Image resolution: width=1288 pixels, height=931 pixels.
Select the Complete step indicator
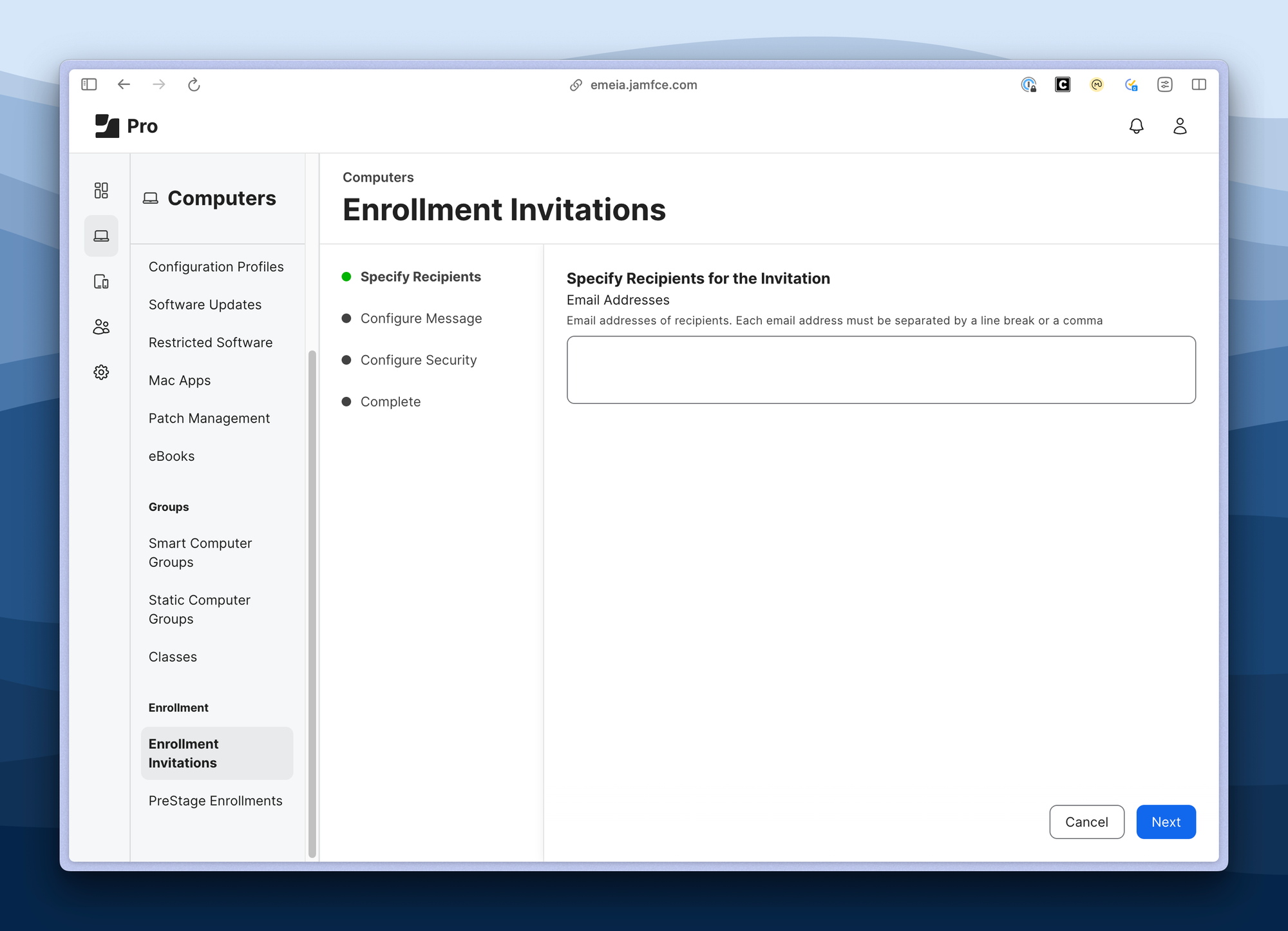390,401
